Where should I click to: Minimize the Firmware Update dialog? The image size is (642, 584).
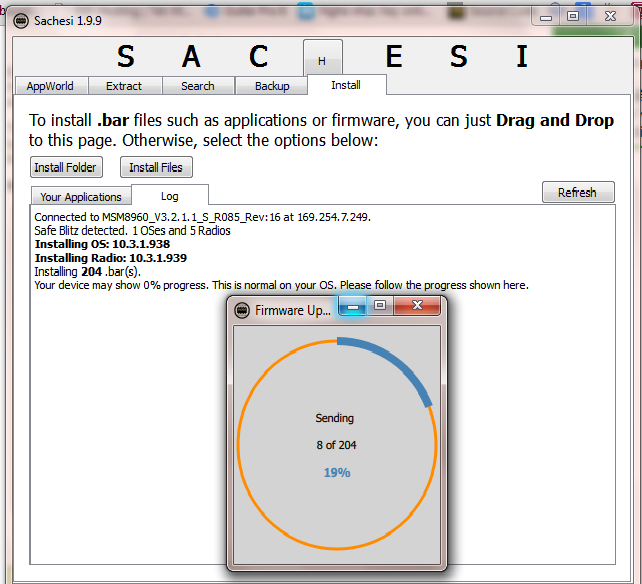(353, 306)
